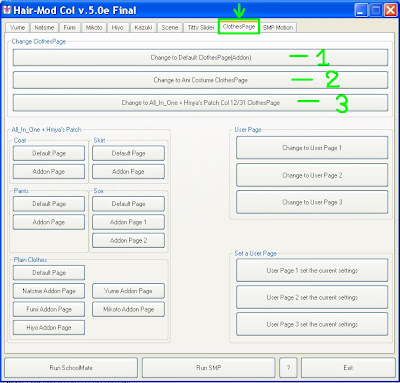This screenshot has height=383, width=400.
Task: Click Yume Addon Page button
Action: [128, 291]
